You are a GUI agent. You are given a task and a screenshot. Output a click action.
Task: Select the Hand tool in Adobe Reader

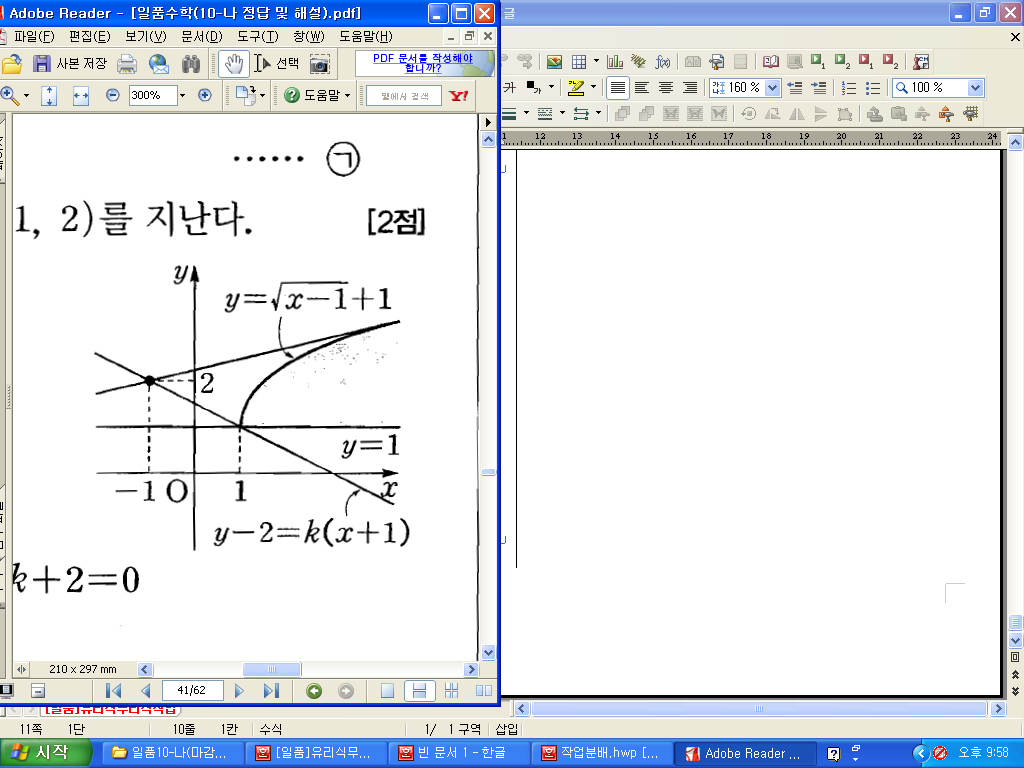[234, 63]
